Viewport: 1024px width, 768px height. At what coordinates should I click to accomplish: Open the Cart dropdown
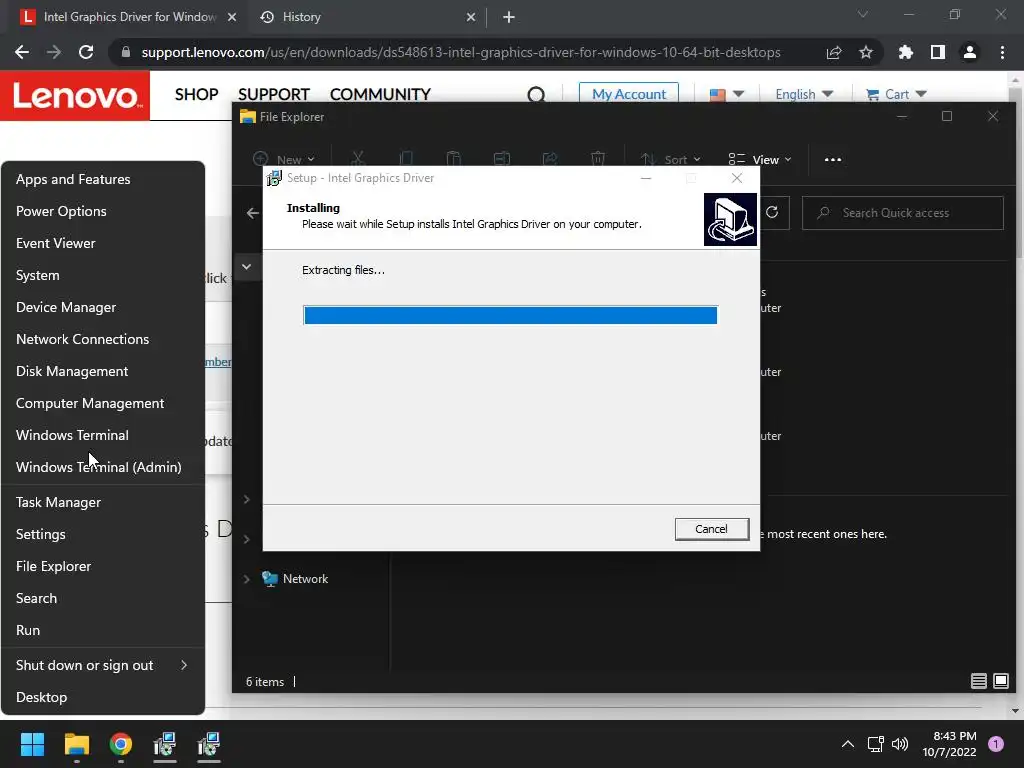click(896, 94)
